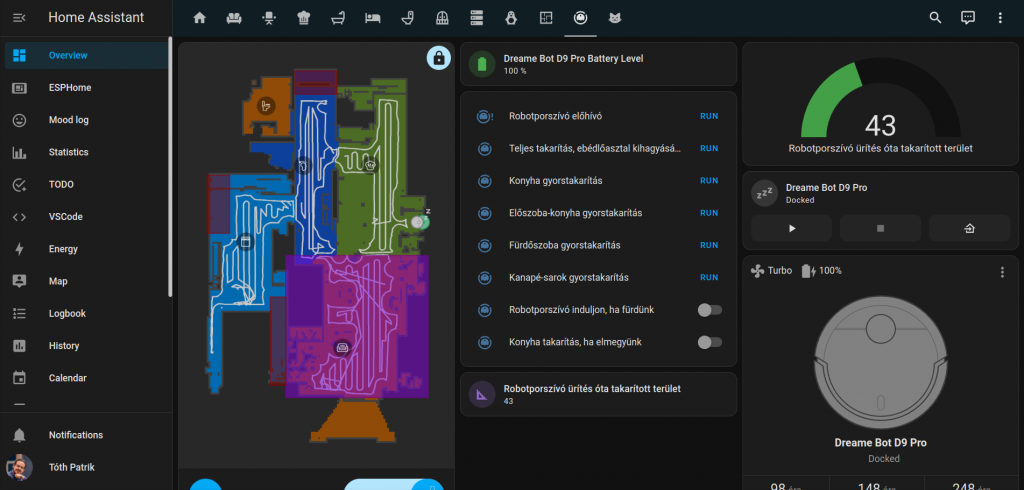
Task: Run Fürdőszoba gyorstakarítás script
Action: click(x=709, y=245)
